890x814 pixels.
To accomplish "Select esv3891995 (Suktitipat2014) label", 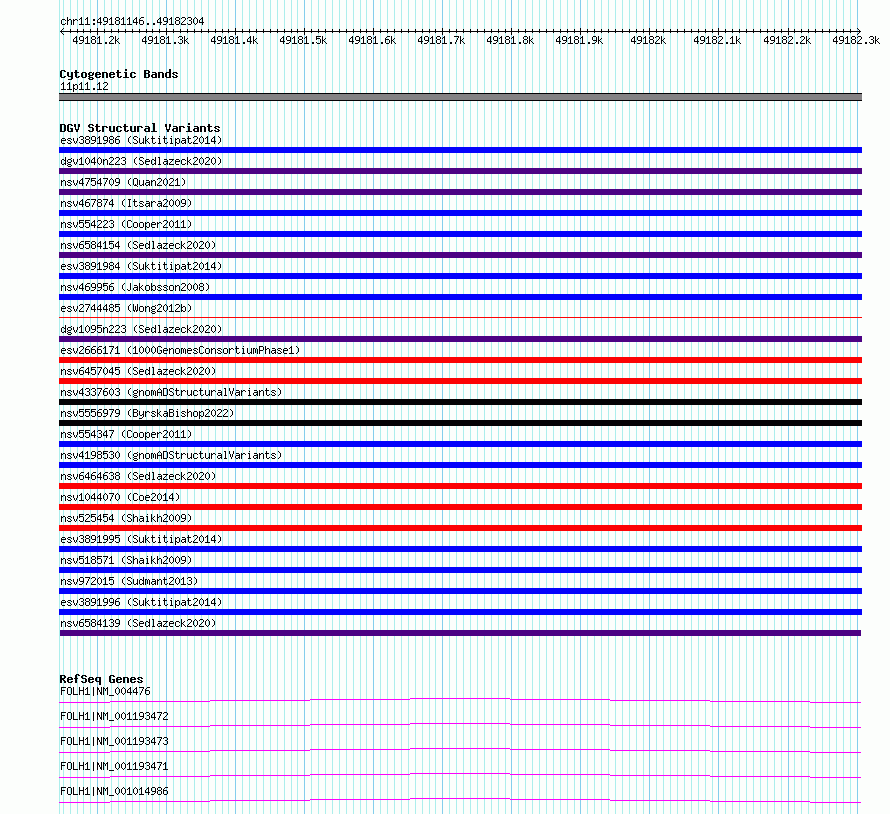I will (141, 539).
